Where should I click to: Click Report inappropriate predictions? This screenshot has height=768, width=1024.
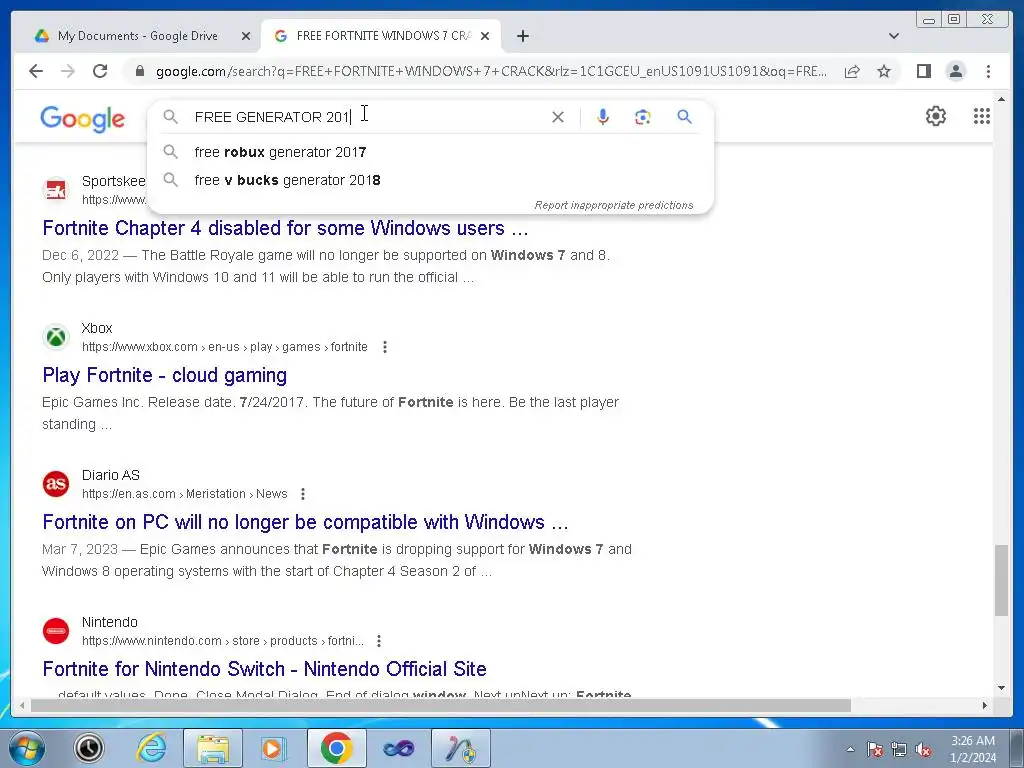pyautogui.click(x=614, y=205)
